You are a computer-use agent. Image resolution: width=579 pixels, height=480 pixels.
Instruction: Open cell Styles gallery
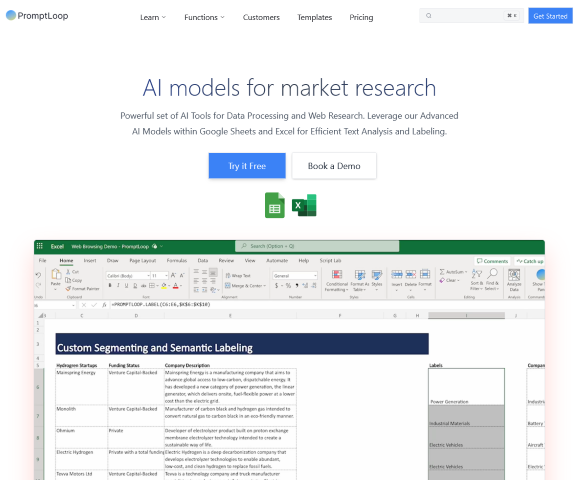click(x=377, y=280)
